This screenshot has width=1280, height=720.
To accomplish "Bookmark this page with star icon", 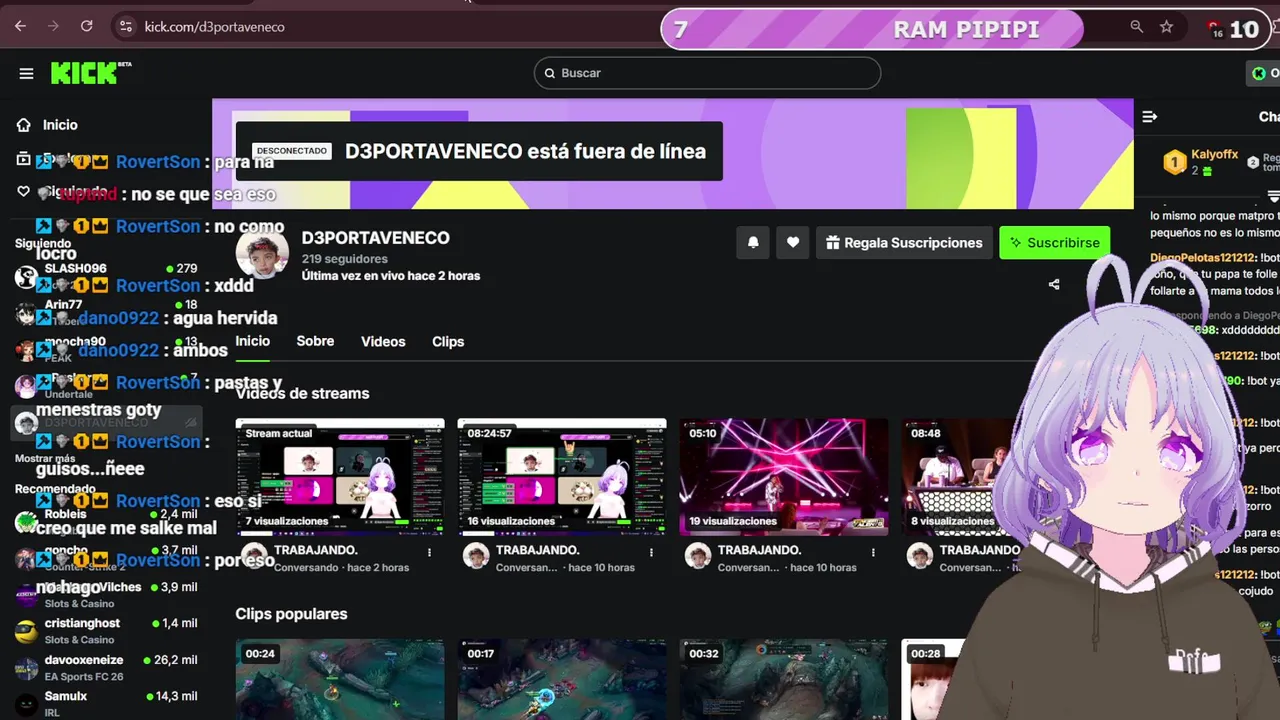I will click(x=1166, y=27).
